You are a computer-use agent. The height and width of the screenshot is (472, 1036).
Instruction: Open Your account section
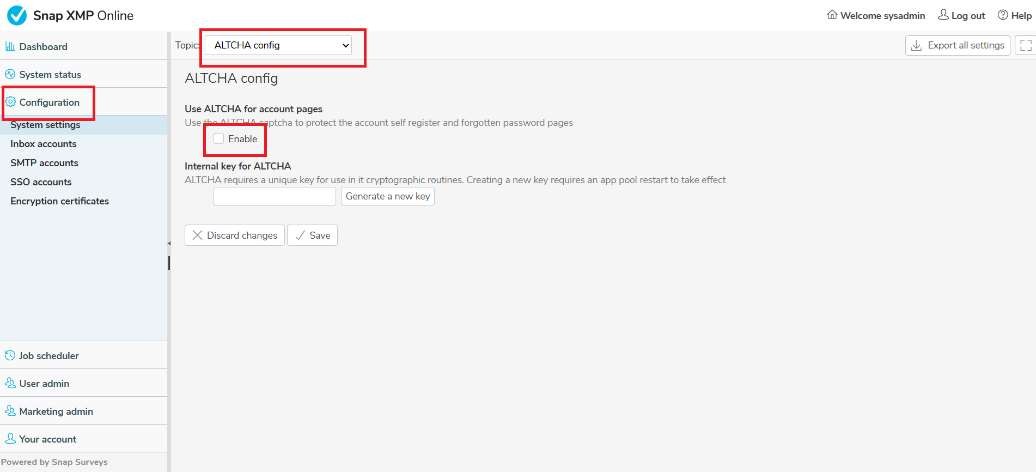pos(47,439)
